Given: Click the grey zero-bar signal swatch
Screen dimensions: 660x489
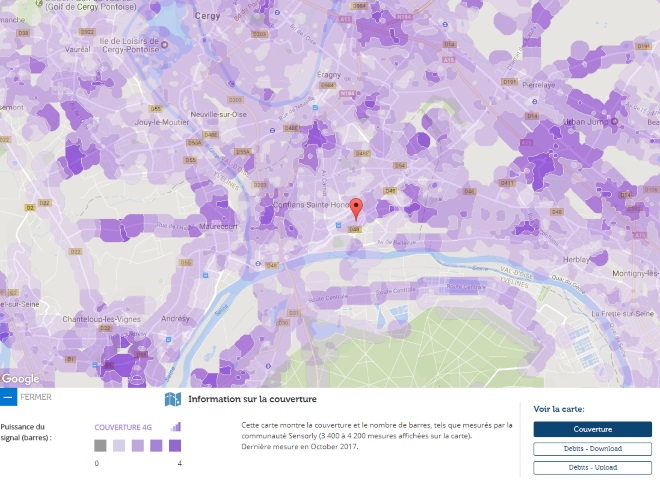Looking at the screenshot, I should point(100,446).
